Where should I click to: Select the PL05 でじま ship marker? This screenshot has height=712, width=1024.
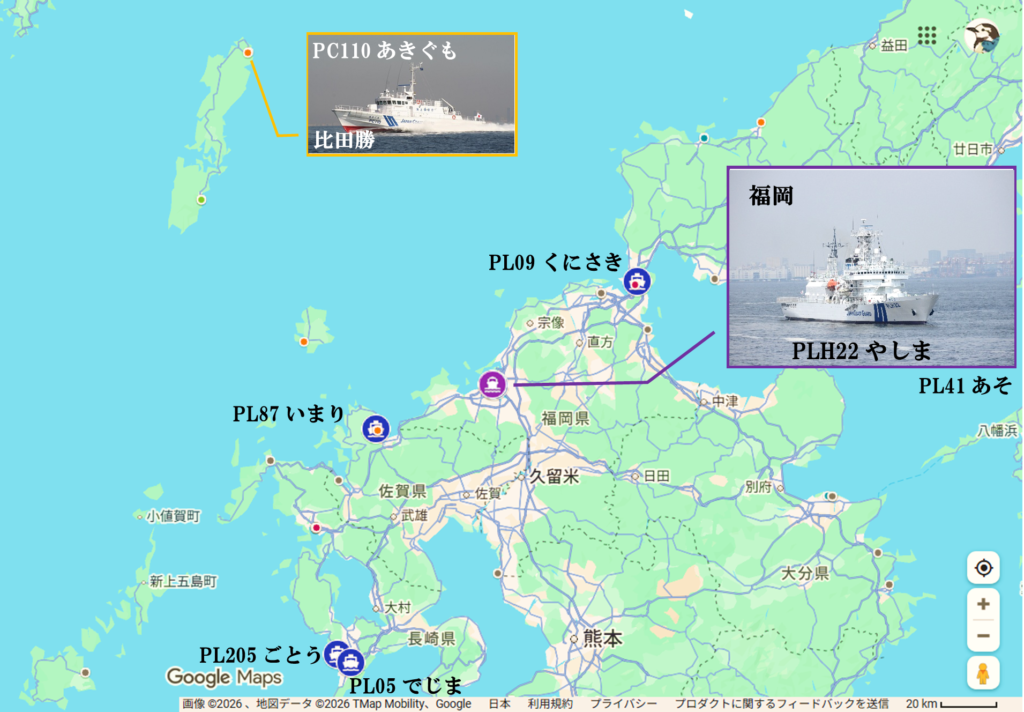351,662
